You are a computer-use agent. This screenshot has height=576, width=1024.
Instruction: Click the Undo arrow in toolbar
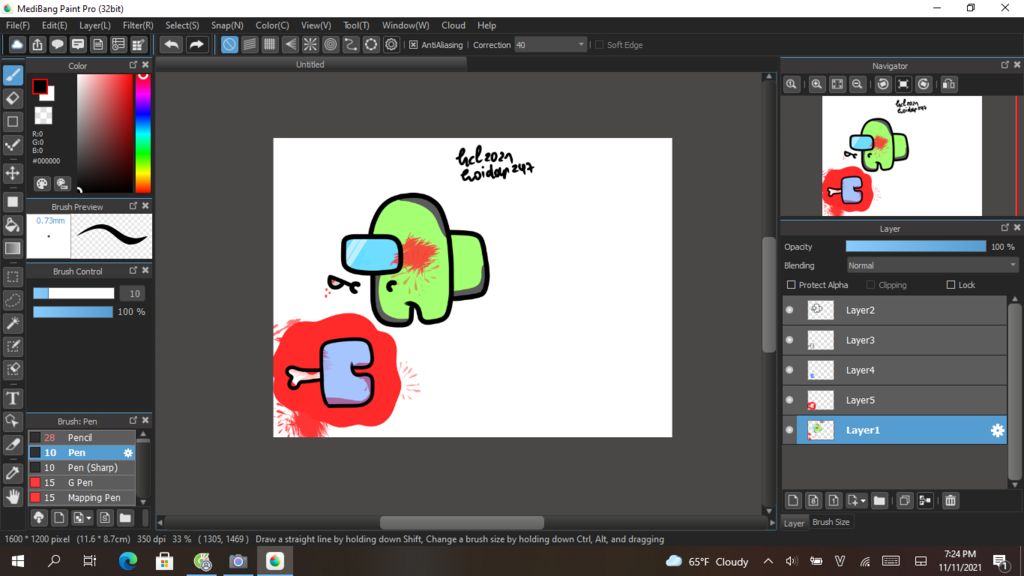172,44
